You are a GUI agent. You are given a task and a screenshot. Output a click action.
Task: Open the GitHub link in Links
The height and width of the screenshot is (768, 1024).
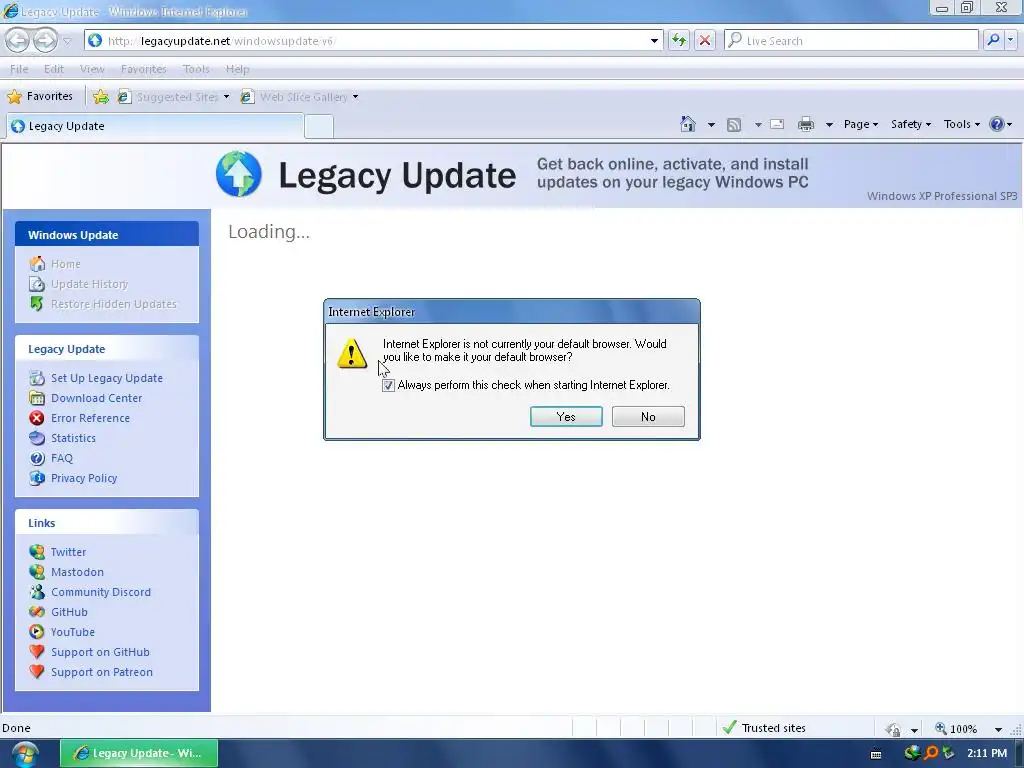point(69,612)
